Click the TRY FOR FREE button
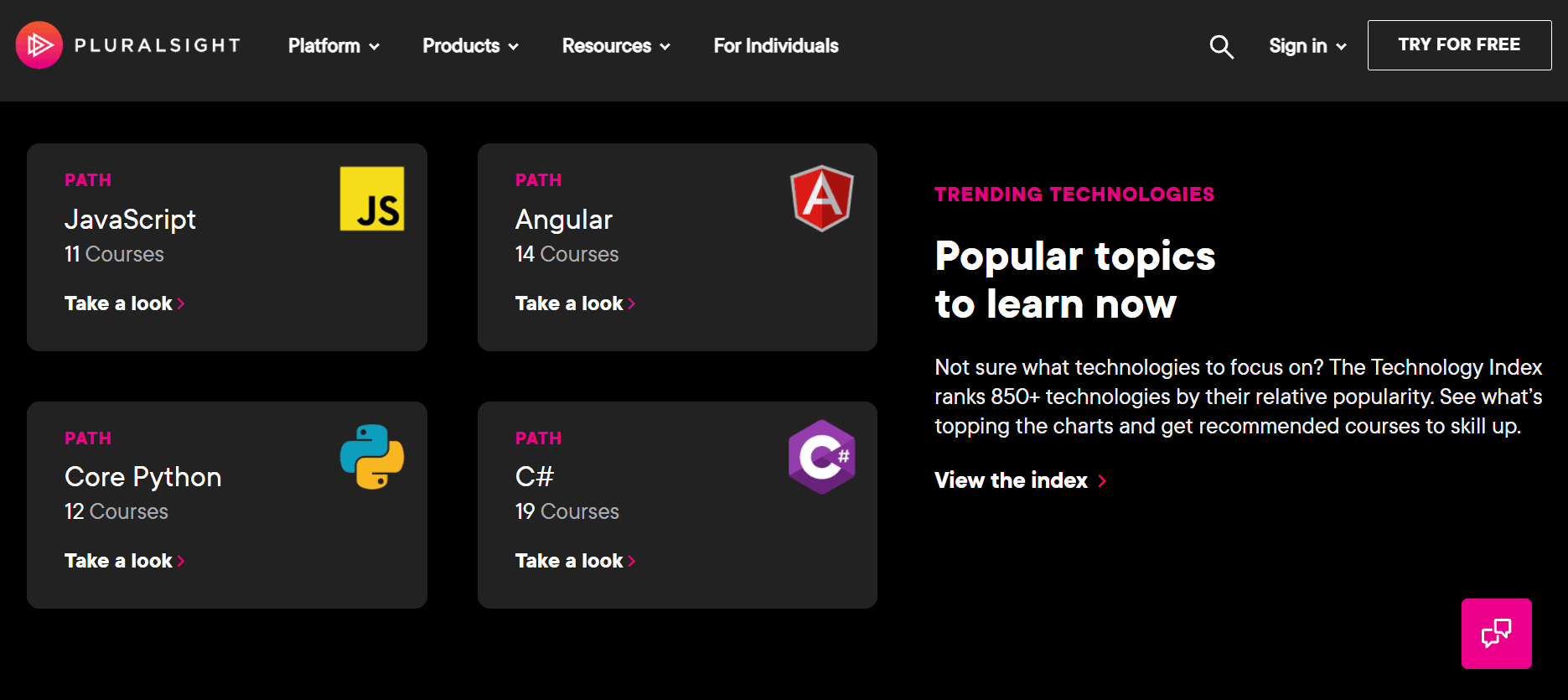 point(1459,45)
